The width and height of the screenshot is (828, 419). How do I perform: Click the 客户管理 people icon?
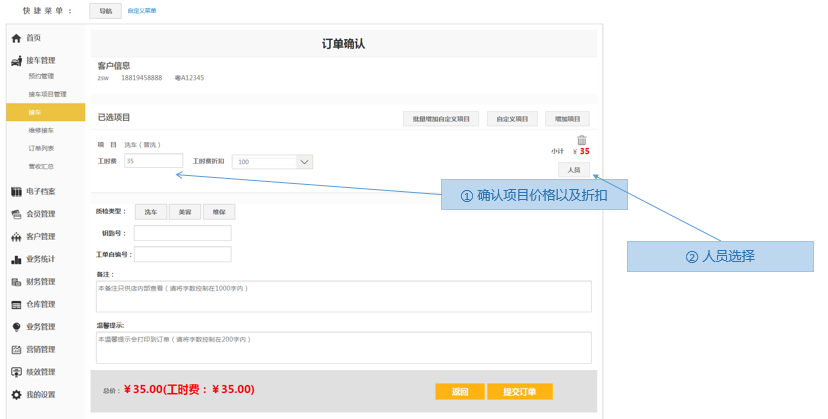pos(16,237)
